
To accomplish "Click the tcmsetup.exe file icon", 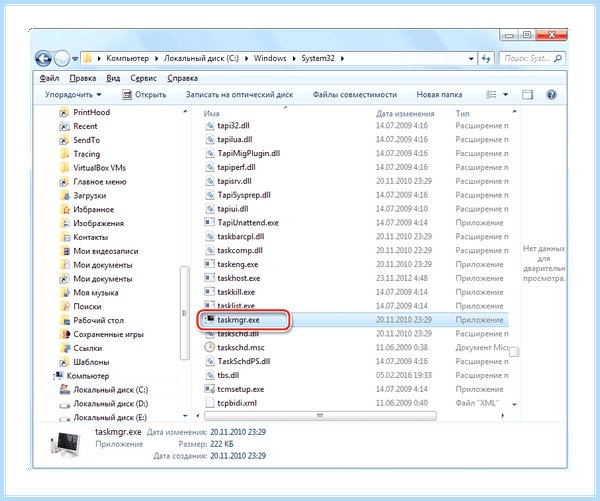I will [x=210, y=389].
